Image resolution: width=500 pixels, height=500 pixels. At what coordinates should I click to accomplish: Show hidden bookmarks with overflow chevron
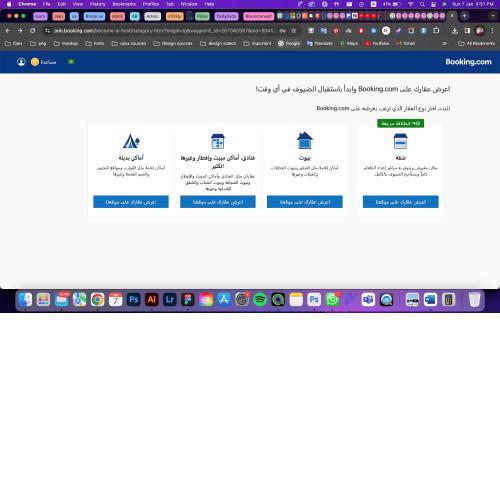pyautogui.click(x=444, y=43)
